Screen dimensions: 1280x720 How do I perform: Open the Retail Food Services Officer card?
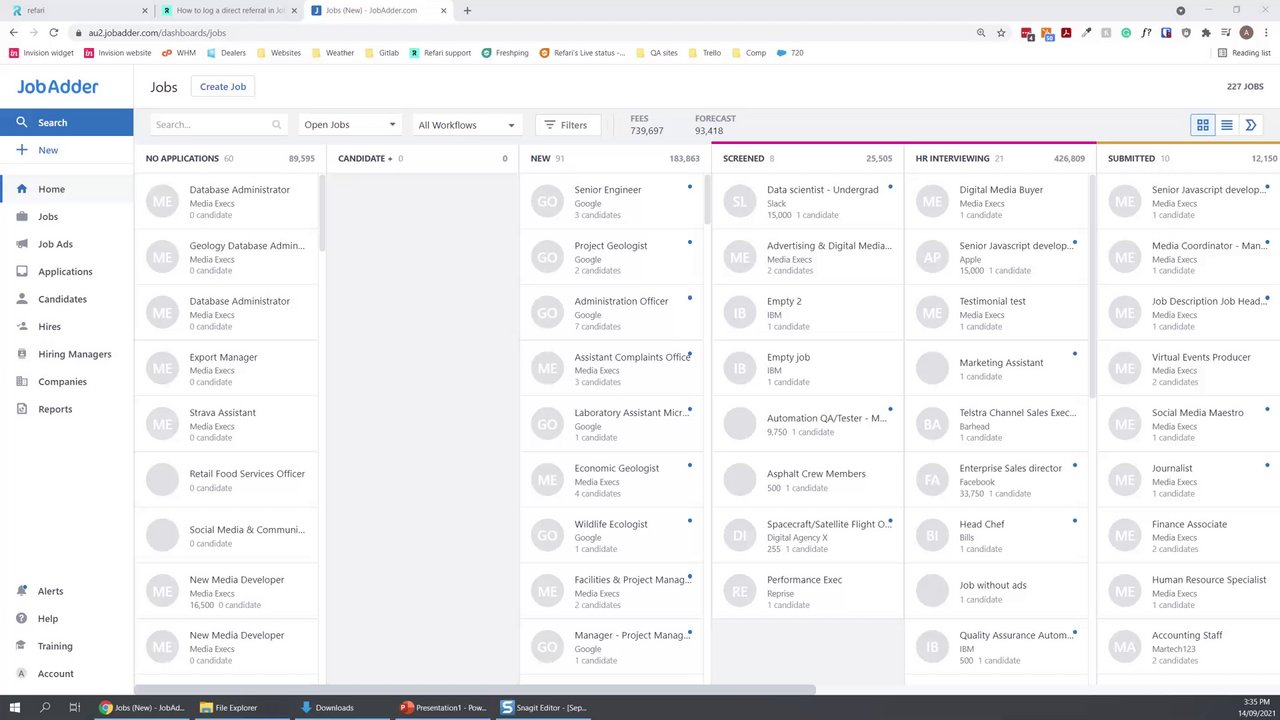click(226, 480)
